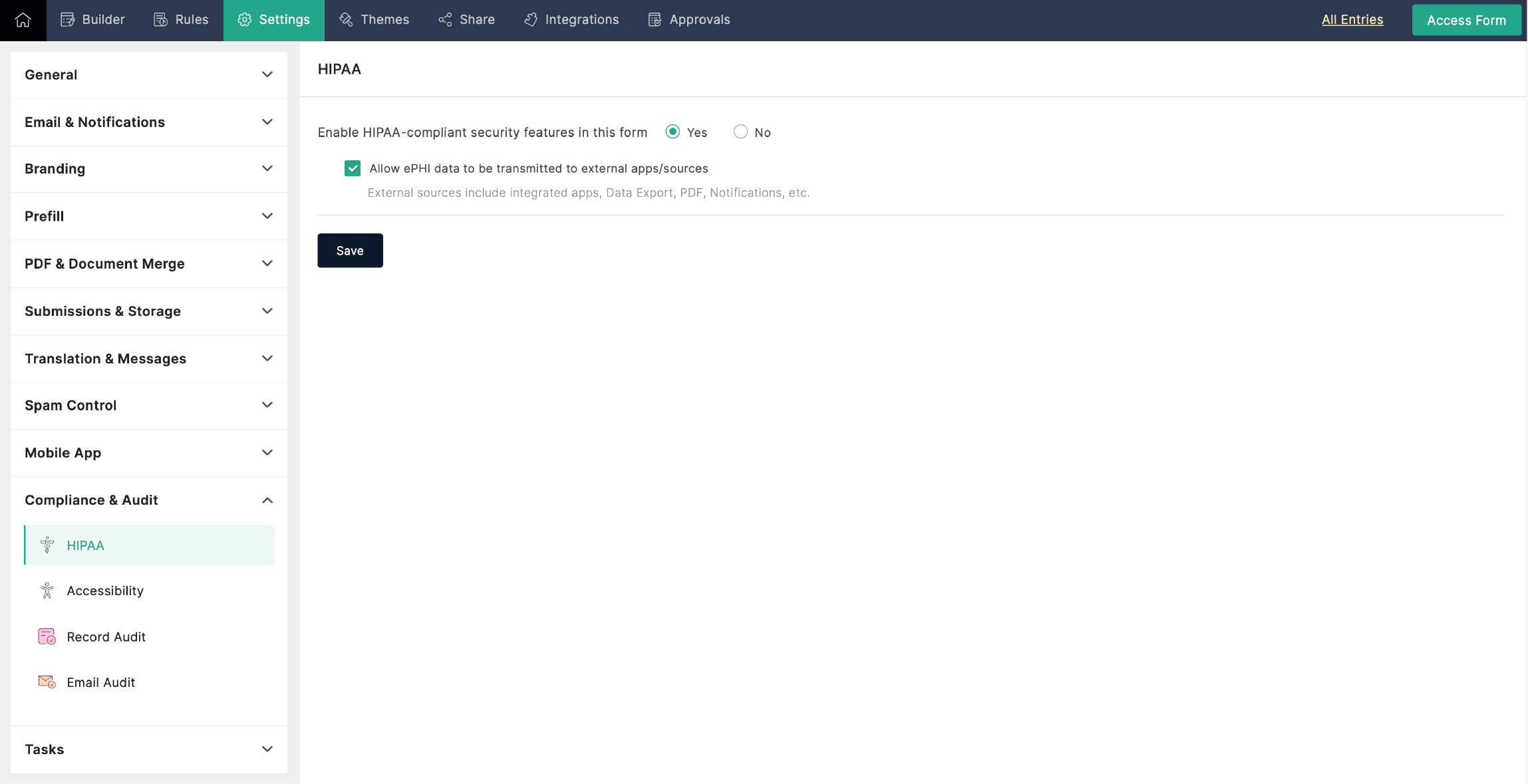Collapse the Compliance & Audit section
This screenshot has width=1528, height=784.
[x=149, y=500]
